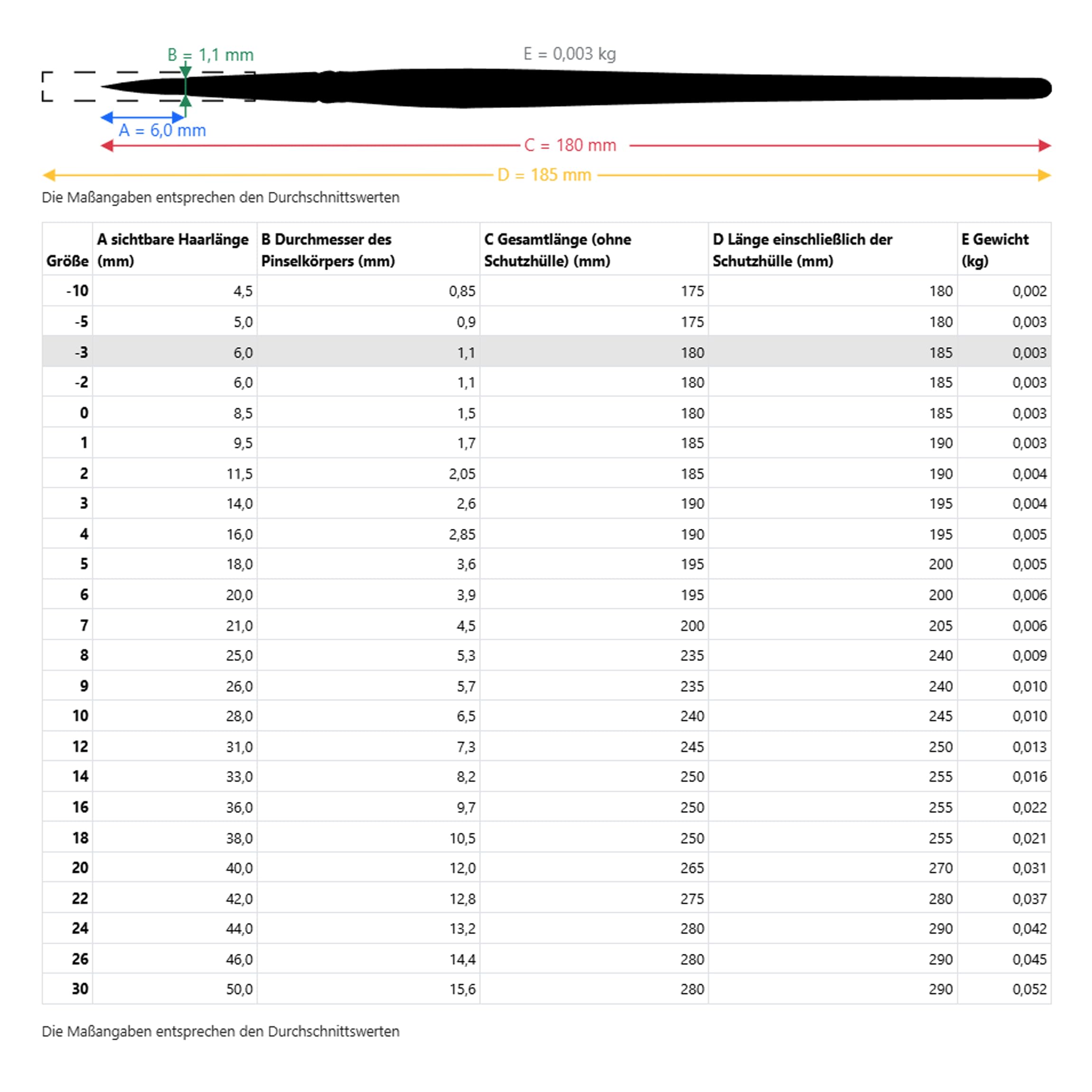Select the "C Gesamtlänge (ohne Schutzhülle)" header
This screenshot has height=1092, width=1092.
[557, 249]
